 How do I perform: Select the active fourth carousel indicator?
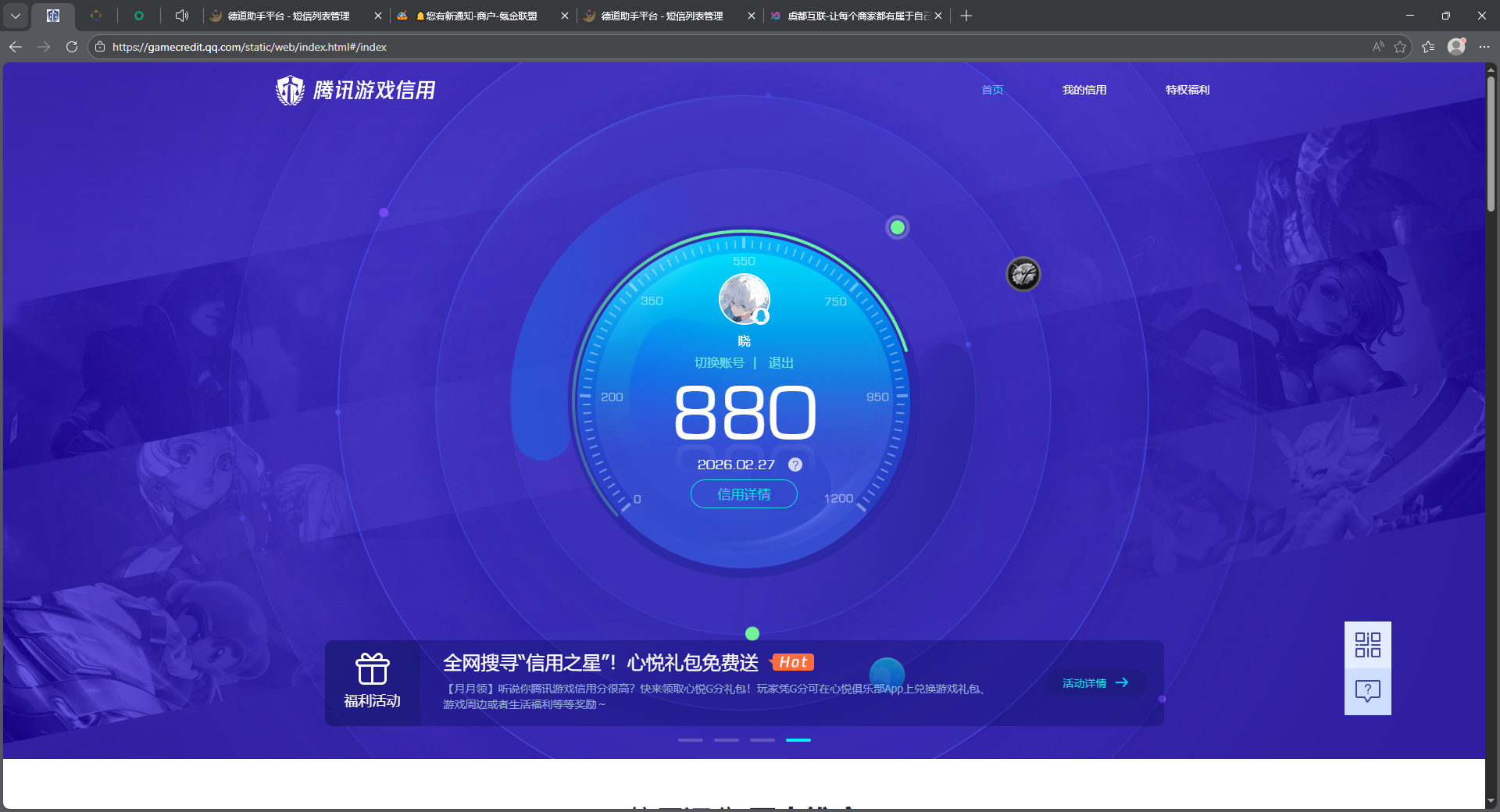(798, 739)
